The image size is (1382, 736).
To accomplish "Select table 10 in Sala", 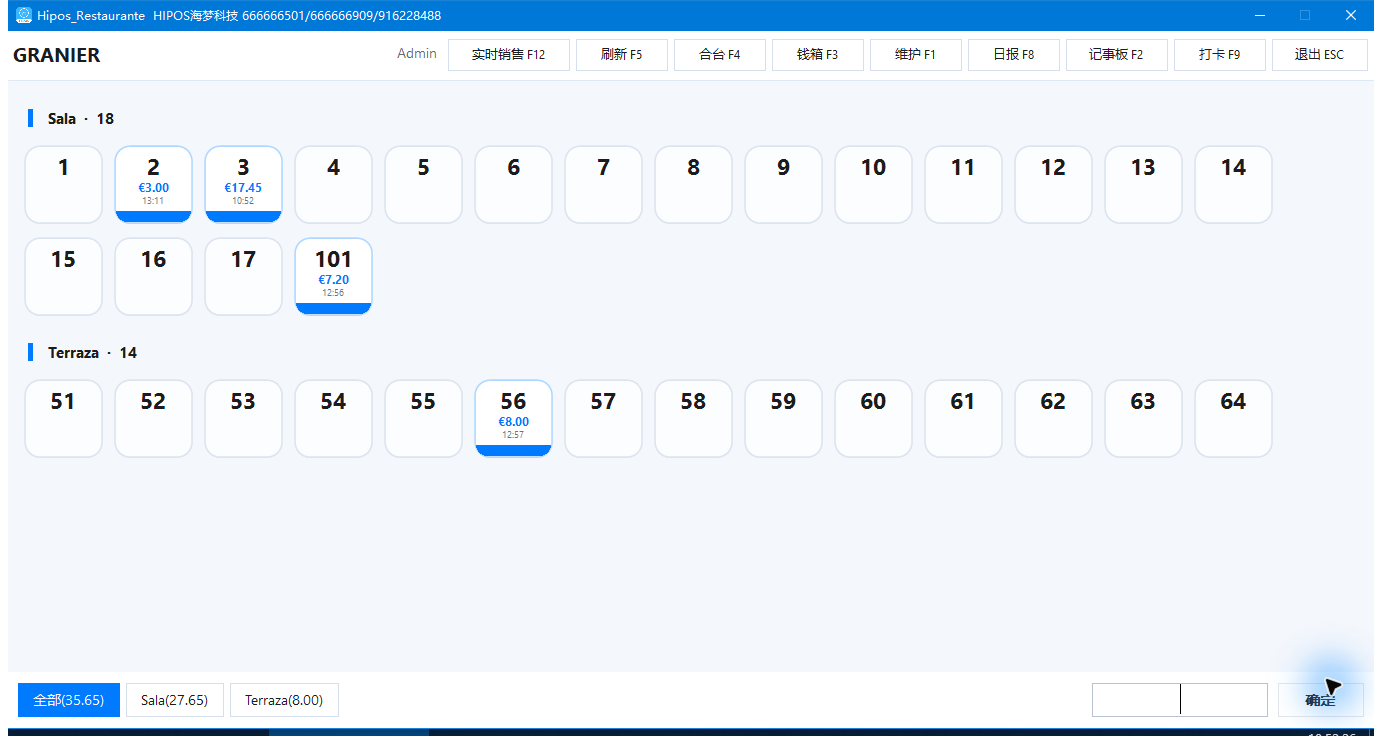I will (874, 184).
